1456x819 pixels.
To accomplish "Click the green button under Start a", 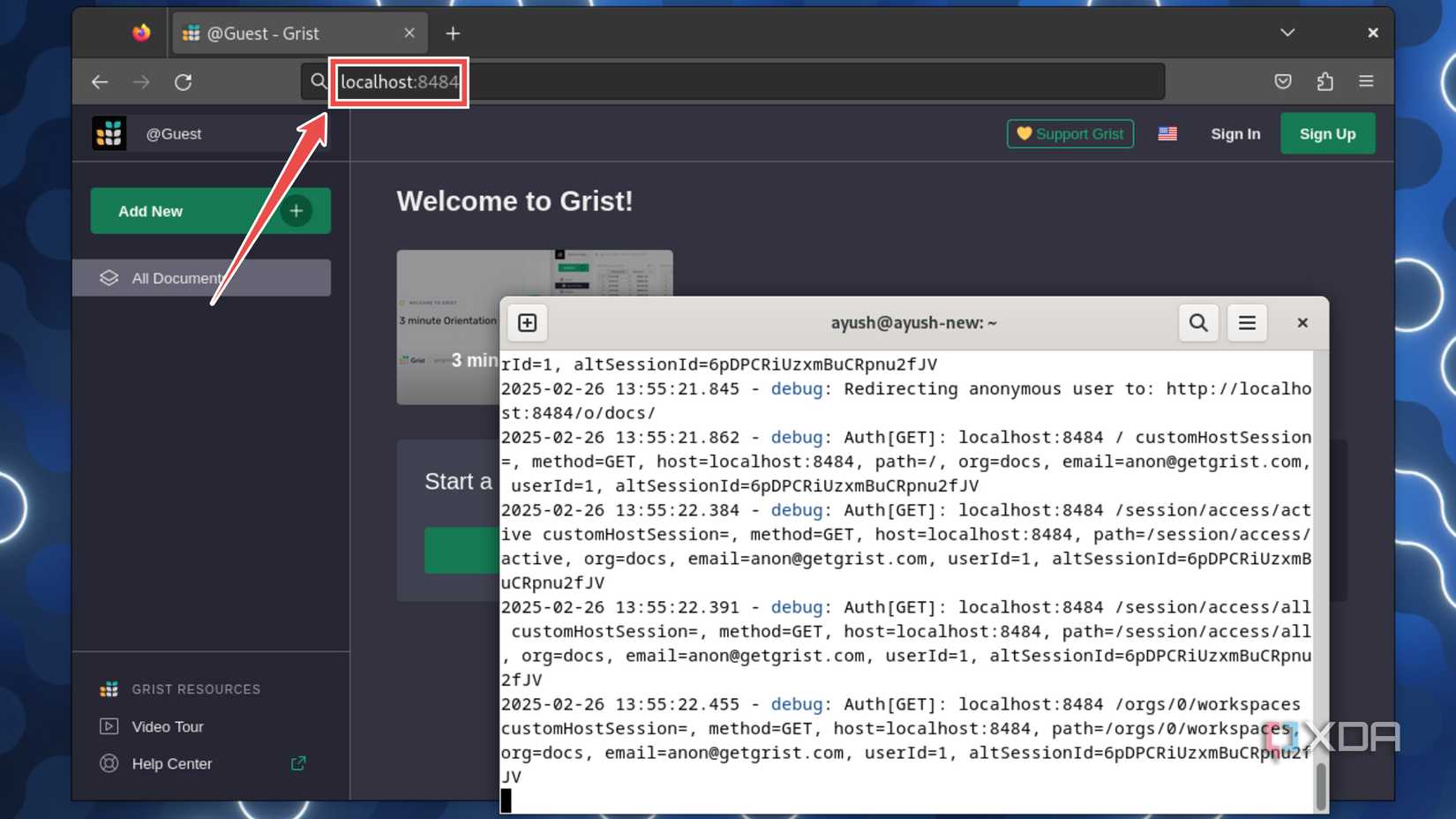I will click(x=462, y=551).
